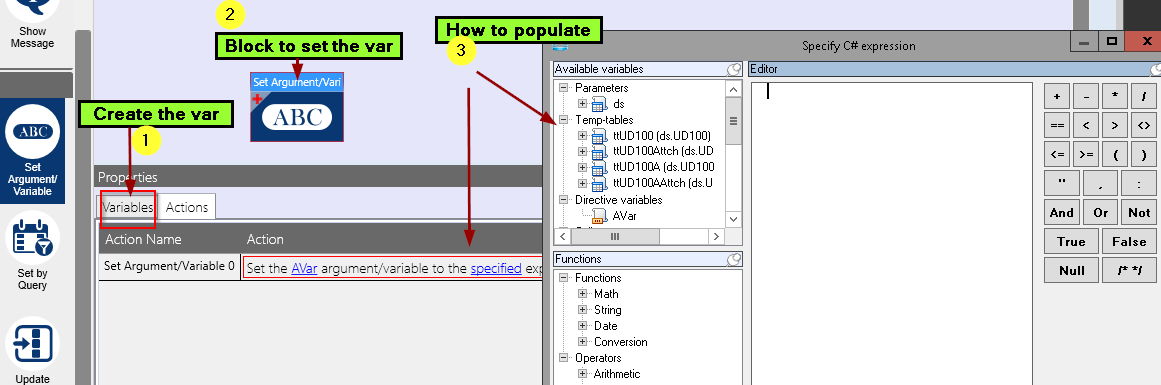This screenshot has height=385, width=1161.
Task: Insert empty double quotes
Action: (x=1061, y=184)
